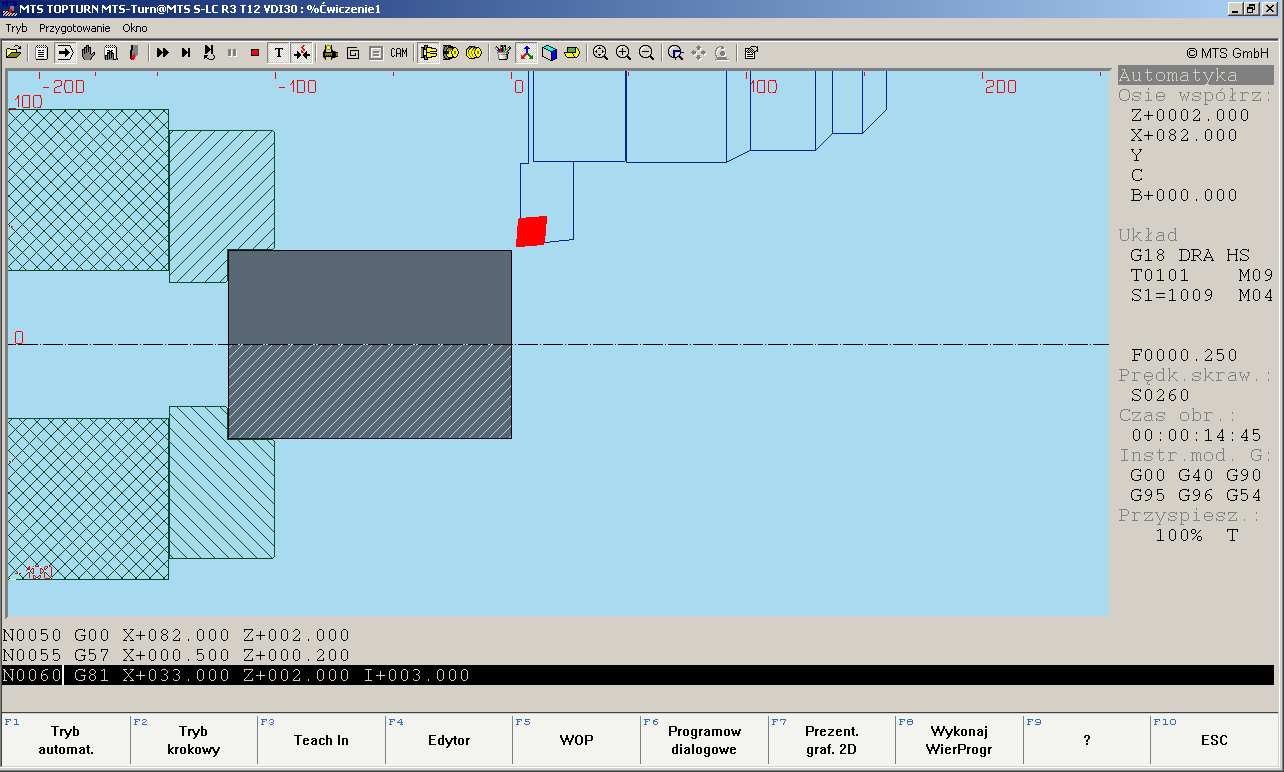Screen dimensions: 1284x772
Task: Click the fast-forward double arrow icon
Action: [162, 52]
